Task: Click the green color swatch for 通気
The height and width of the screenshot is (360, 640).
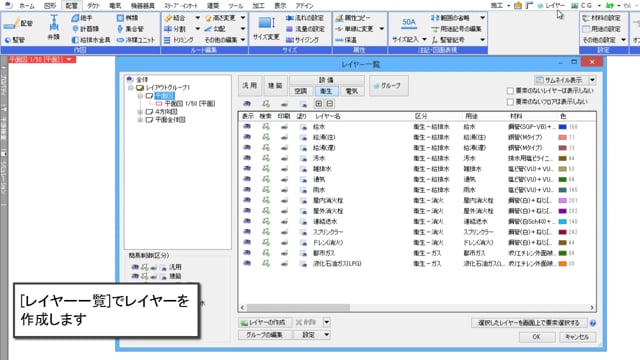Action: pos(562,179)
